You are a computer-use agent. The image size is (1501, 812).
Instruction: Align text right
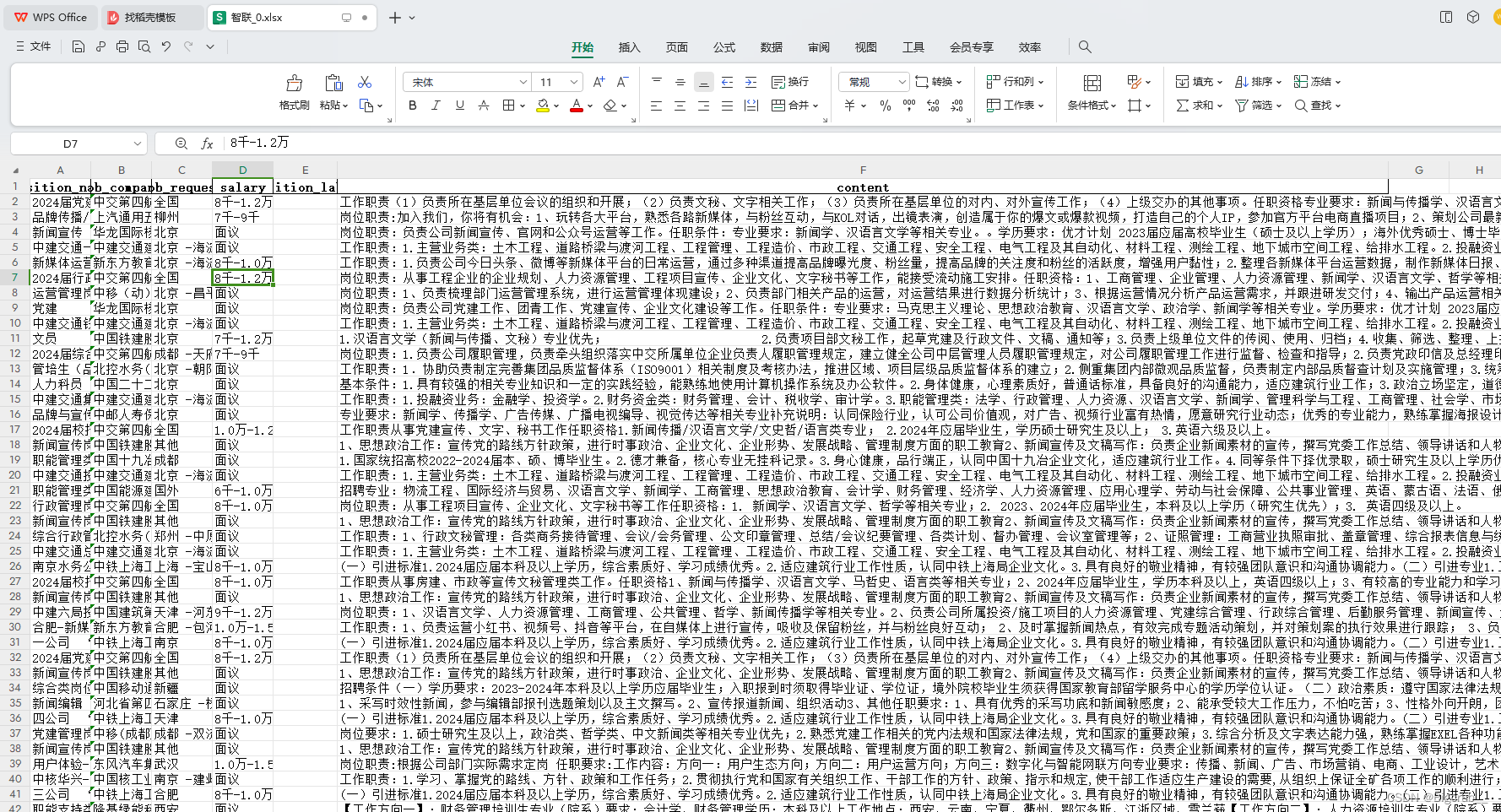[703, 106]
